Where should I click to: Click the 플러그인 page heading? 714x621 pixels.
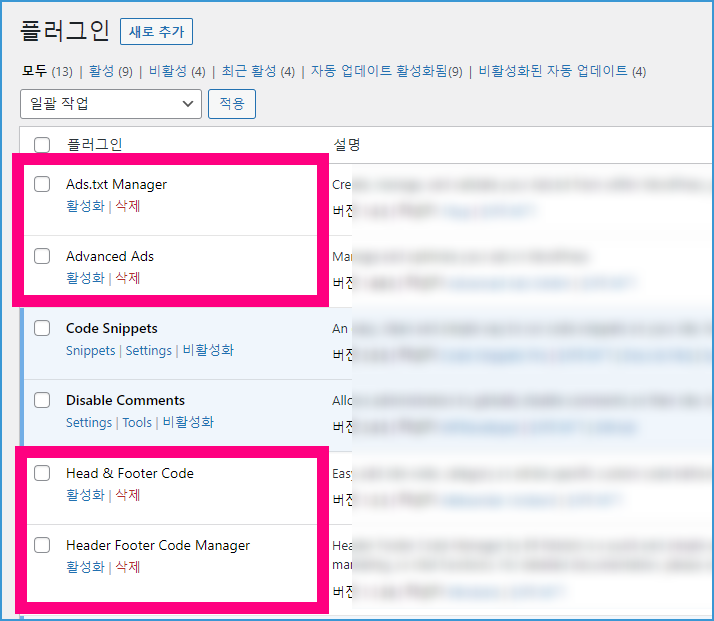[65, 31]
